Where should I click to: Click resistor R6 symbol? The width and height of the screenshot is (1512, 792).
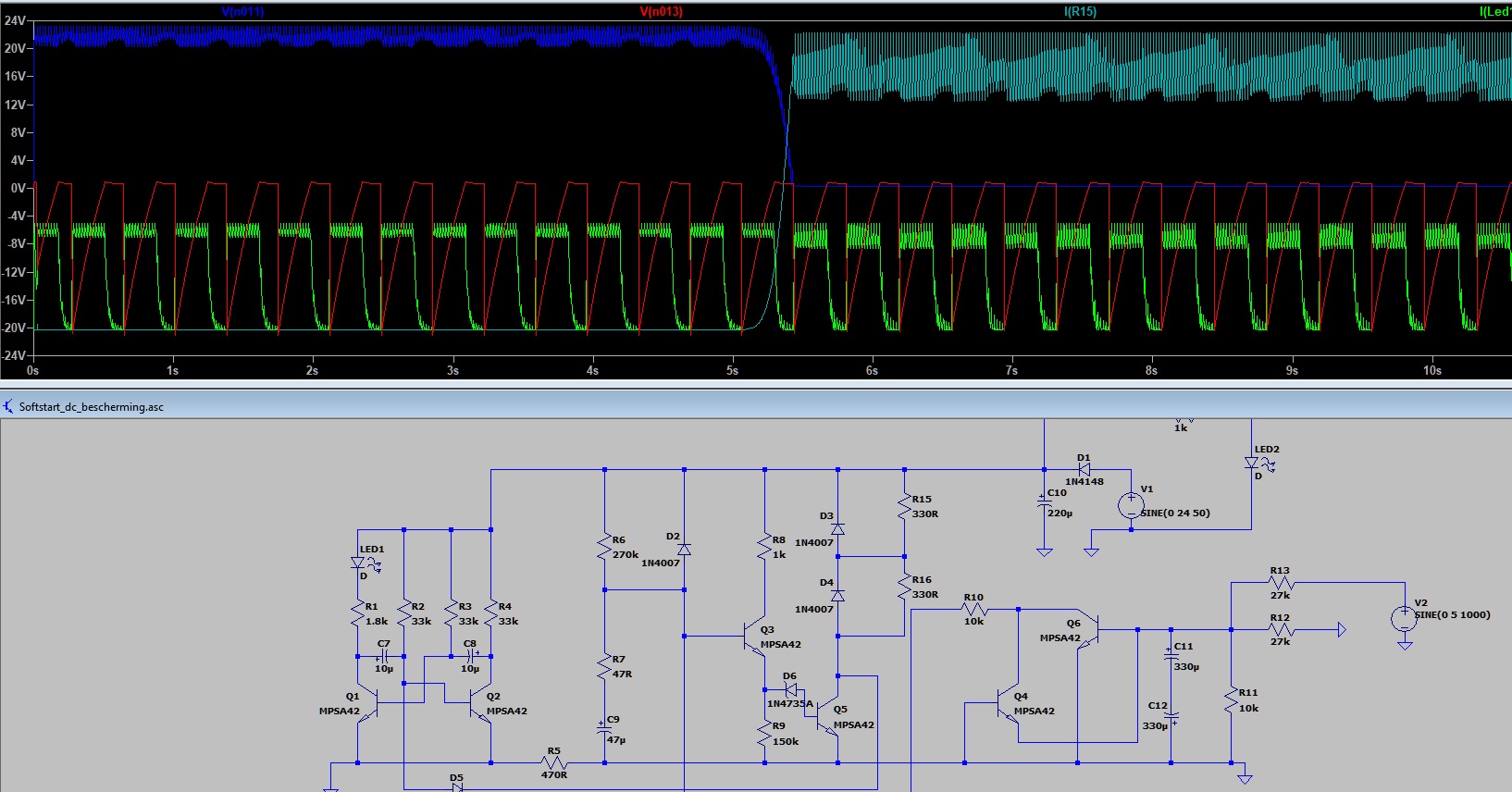pos(604,547)
